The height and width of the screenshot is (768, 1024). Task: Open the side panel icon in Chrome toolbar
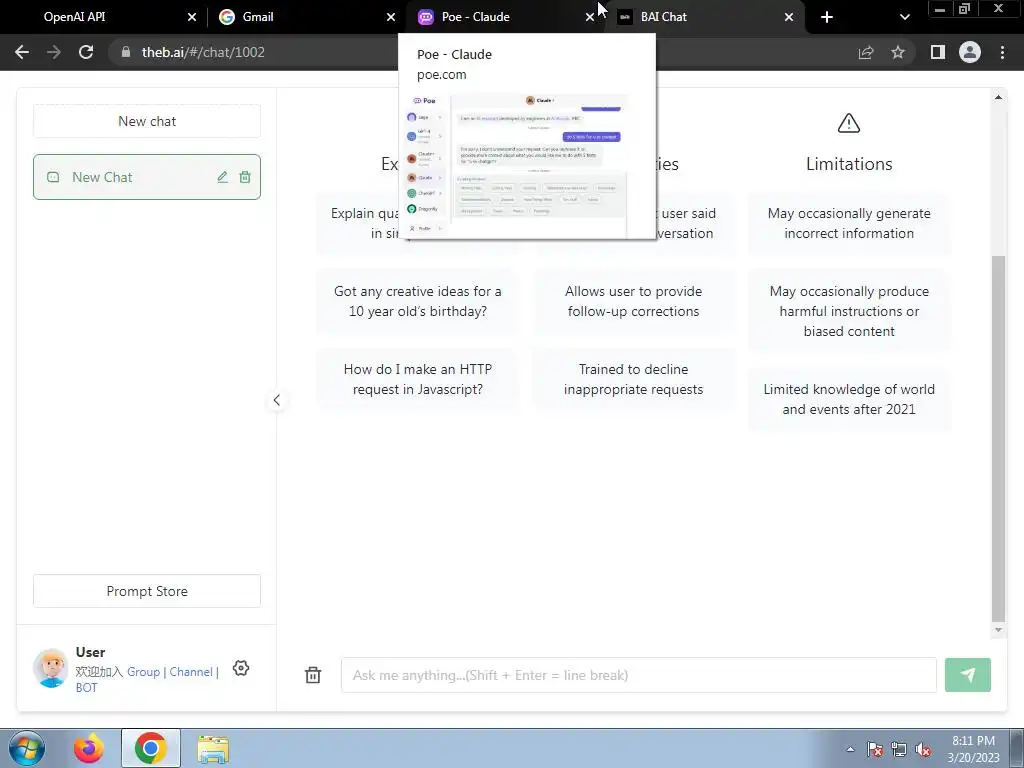tap(938, 52)
